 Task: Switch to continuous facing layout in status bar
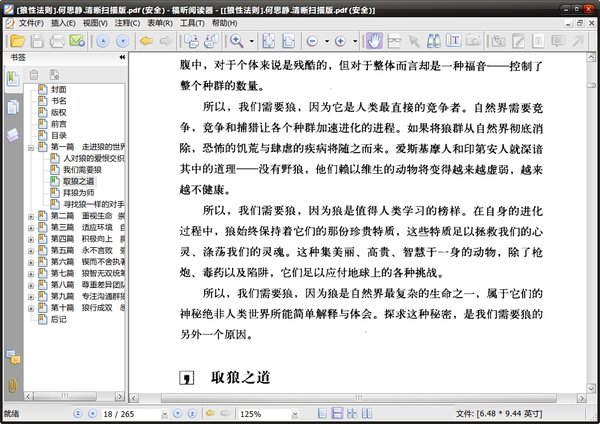point(352,413)
